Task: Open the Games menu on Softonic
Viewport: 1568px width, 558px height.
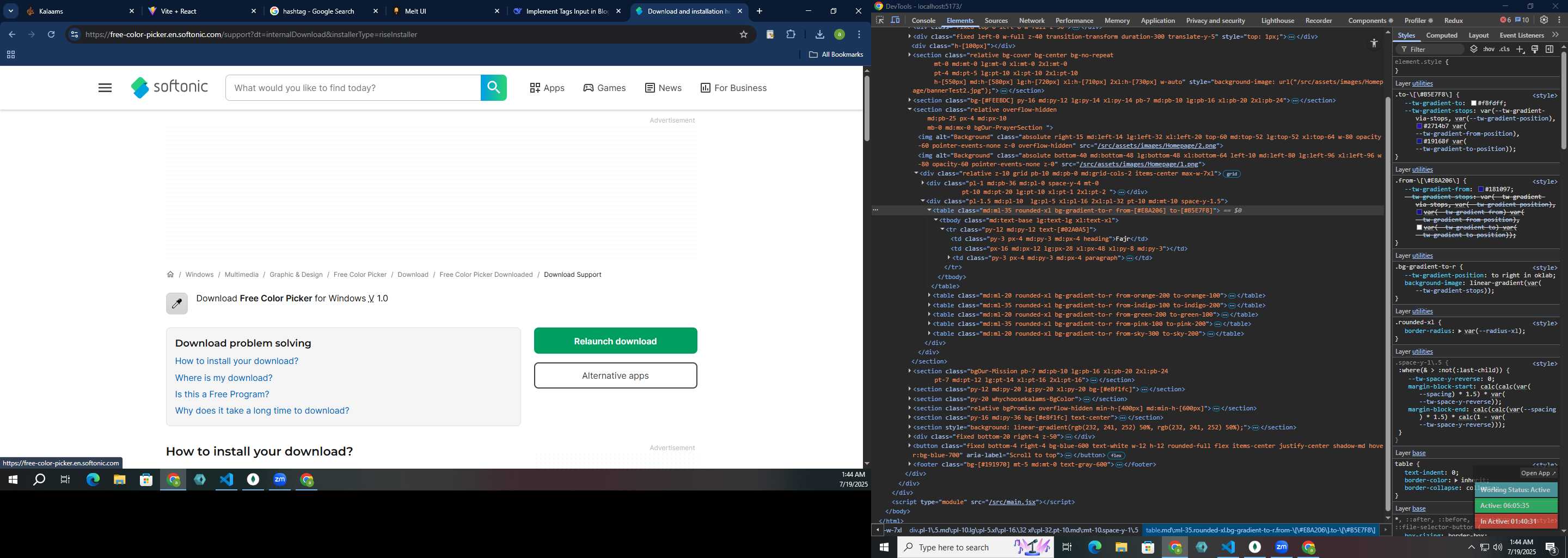Action: click(x=604, y=88)
